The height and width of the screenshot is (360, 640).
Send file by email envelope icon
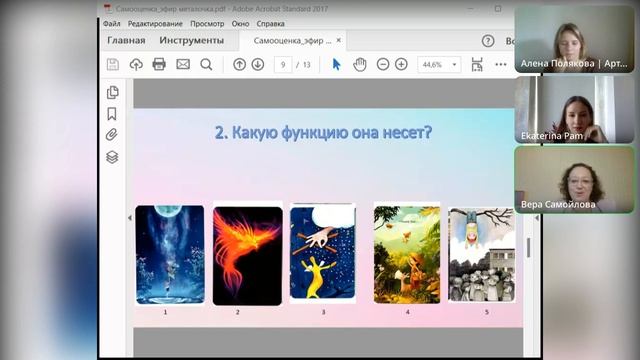click(183, 64)
